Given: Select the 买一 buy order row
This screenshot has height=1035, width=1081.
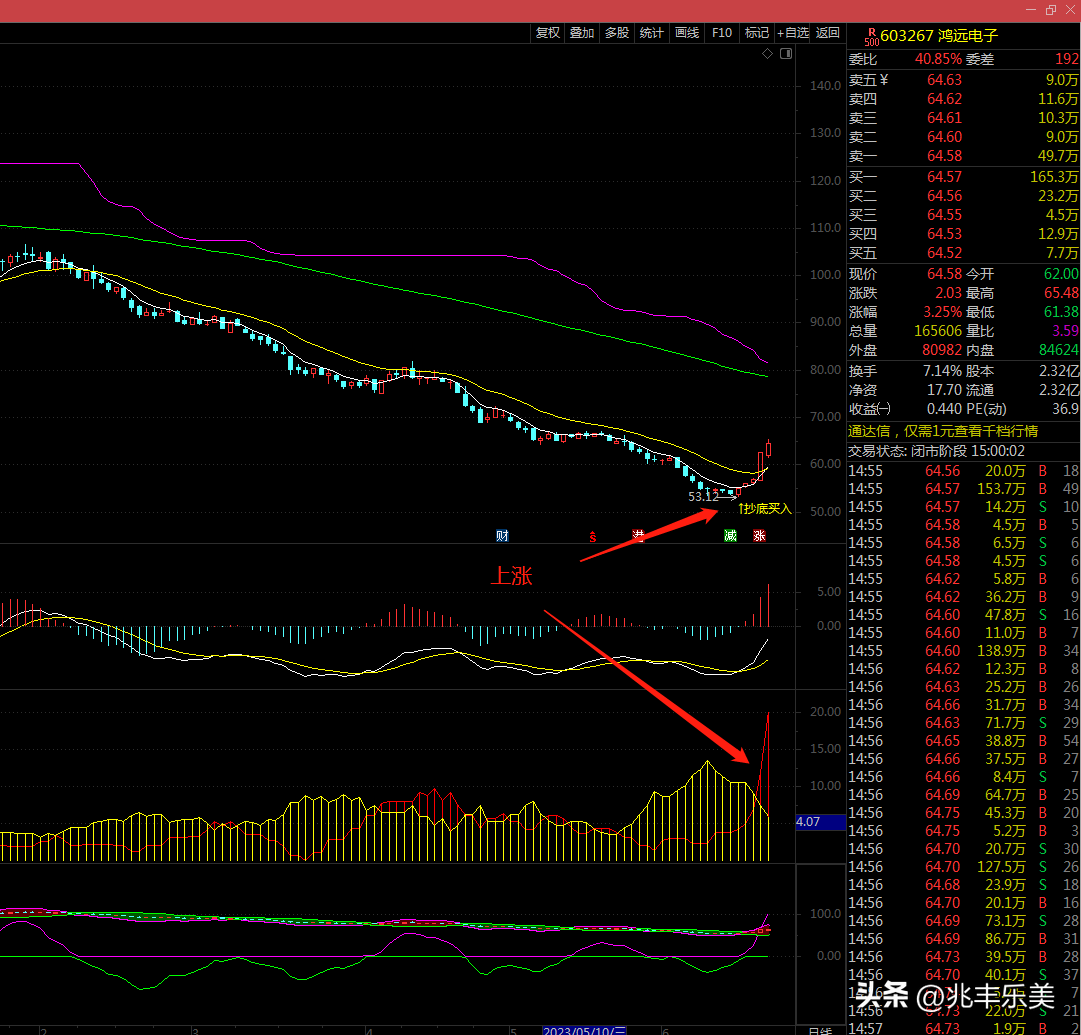Looking at the screenshot, I should 963,177.
